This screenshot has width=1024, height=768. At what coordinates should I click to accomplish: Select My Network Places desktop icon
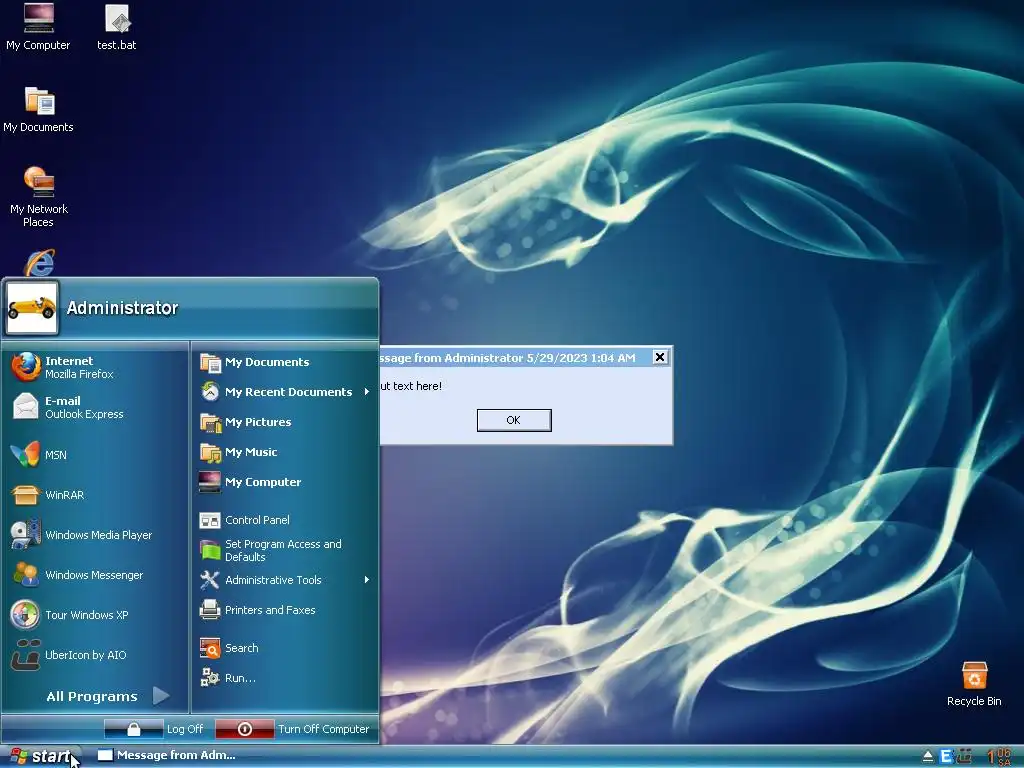tap(39, 197)
